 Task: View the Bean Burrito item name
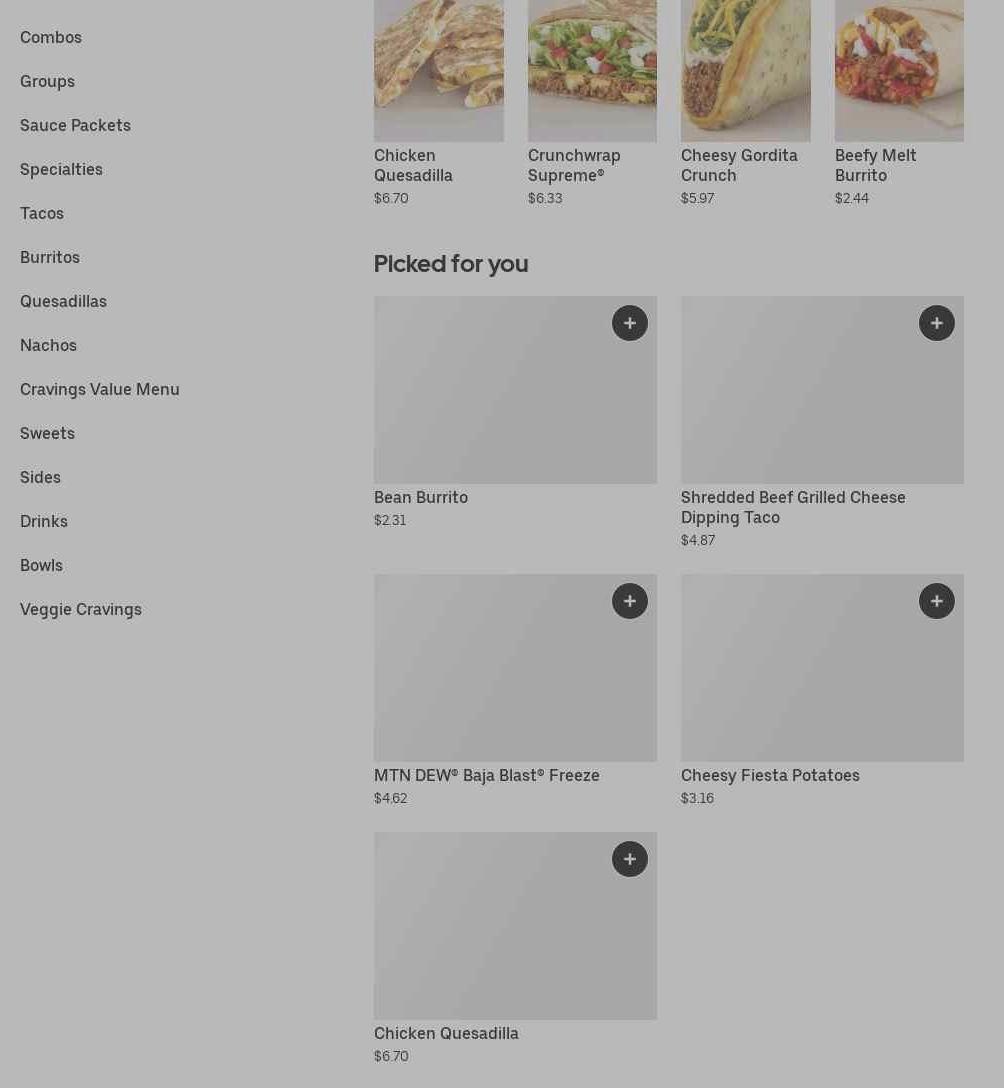(421, 497)
